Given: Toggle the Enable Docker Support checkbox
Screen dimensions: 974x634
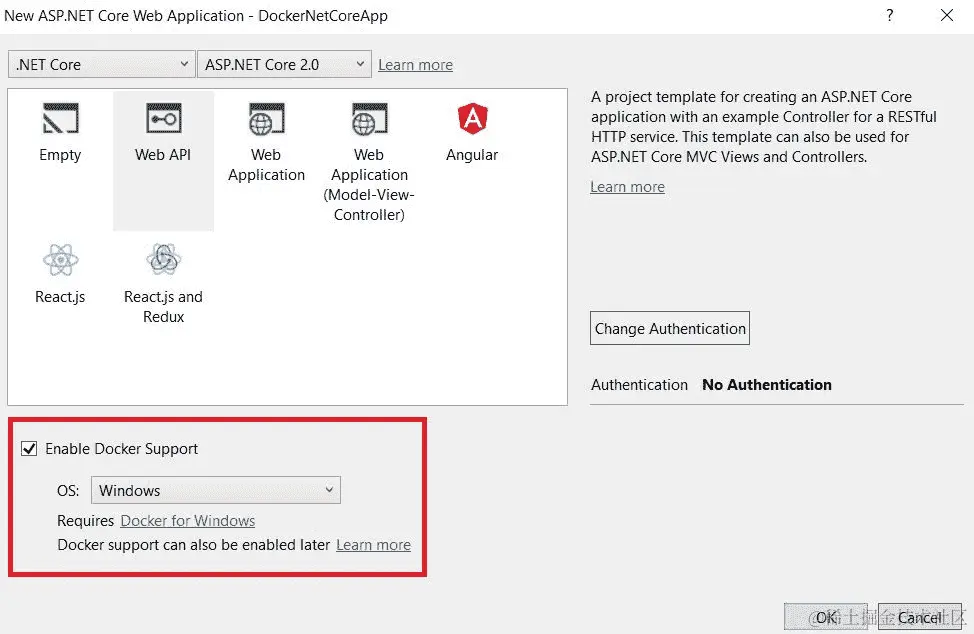Looking at the screenshot, I should (29, 448).
